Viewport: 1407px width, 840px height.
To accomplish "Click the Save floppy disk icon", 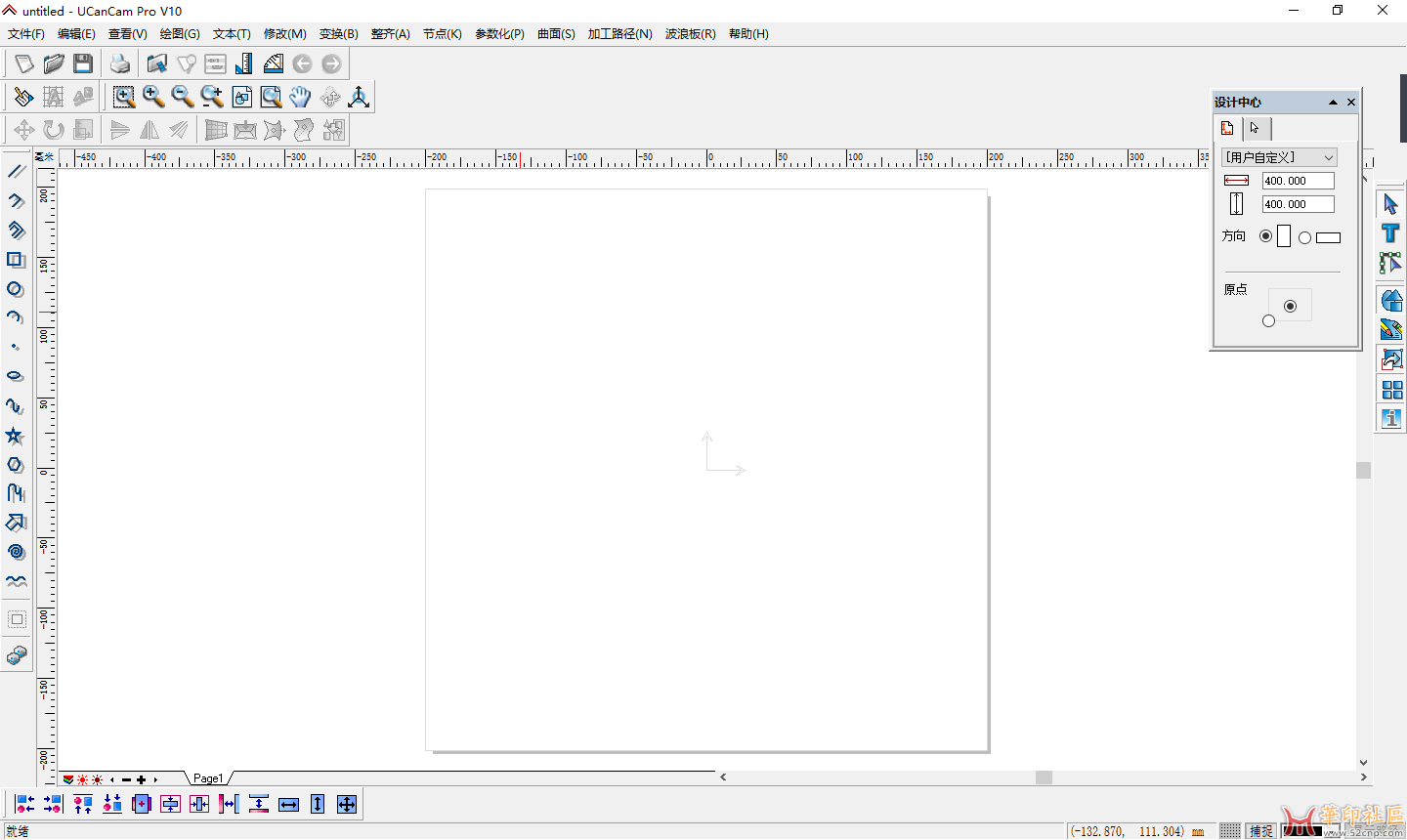I will [83, 63].
